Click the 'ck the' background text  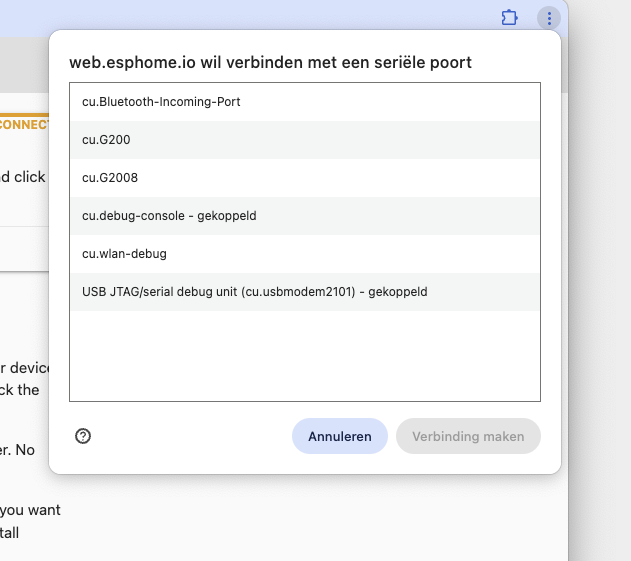(x=20, y=390)
